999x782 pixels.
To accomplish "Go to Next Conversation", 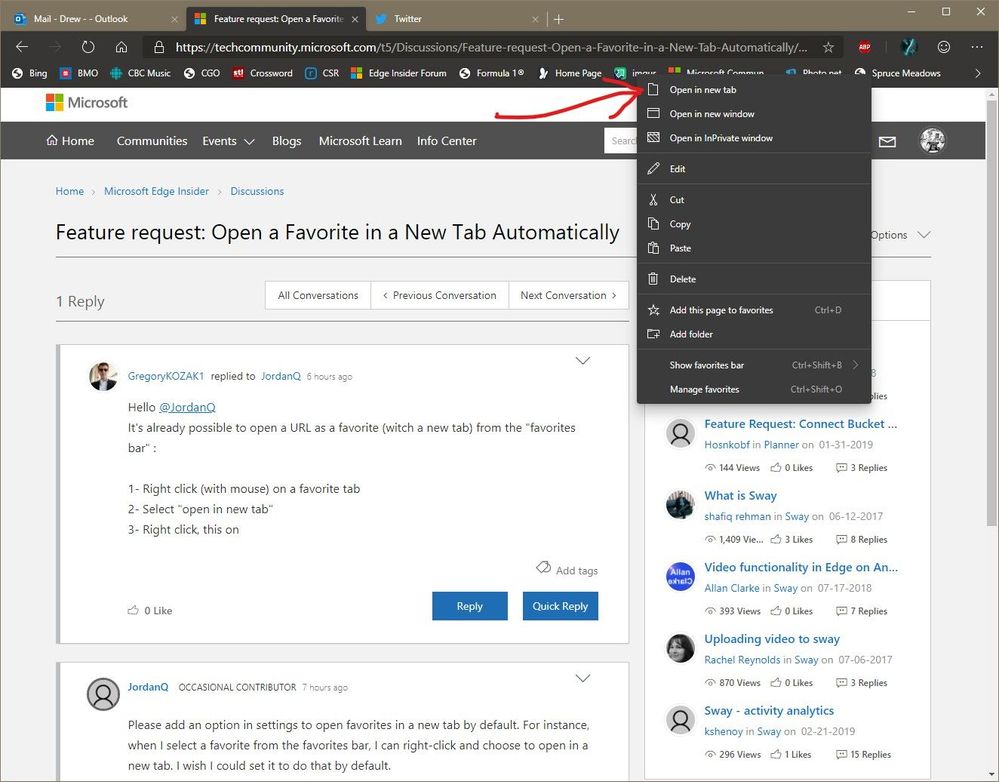I will [x=568, y=296].
